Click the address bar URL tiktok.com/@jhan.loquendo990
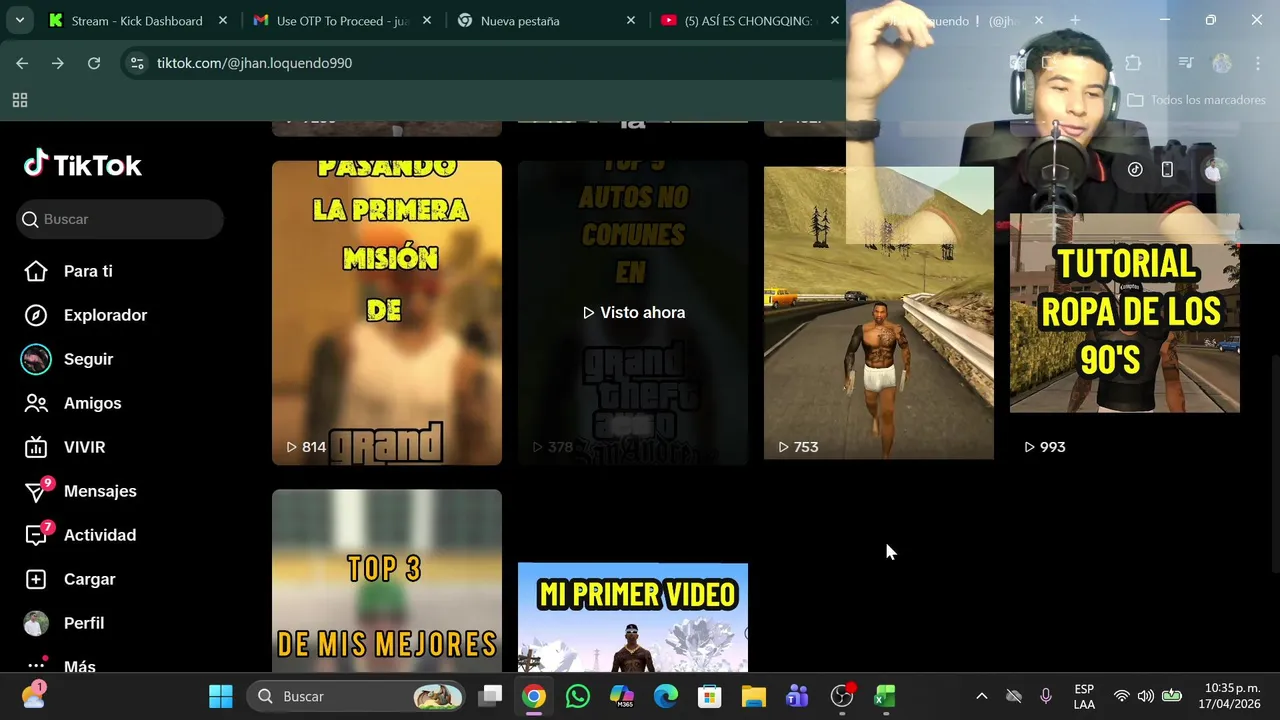The width and height of the screenshot is (1280, 720). (x=254, y=63)
